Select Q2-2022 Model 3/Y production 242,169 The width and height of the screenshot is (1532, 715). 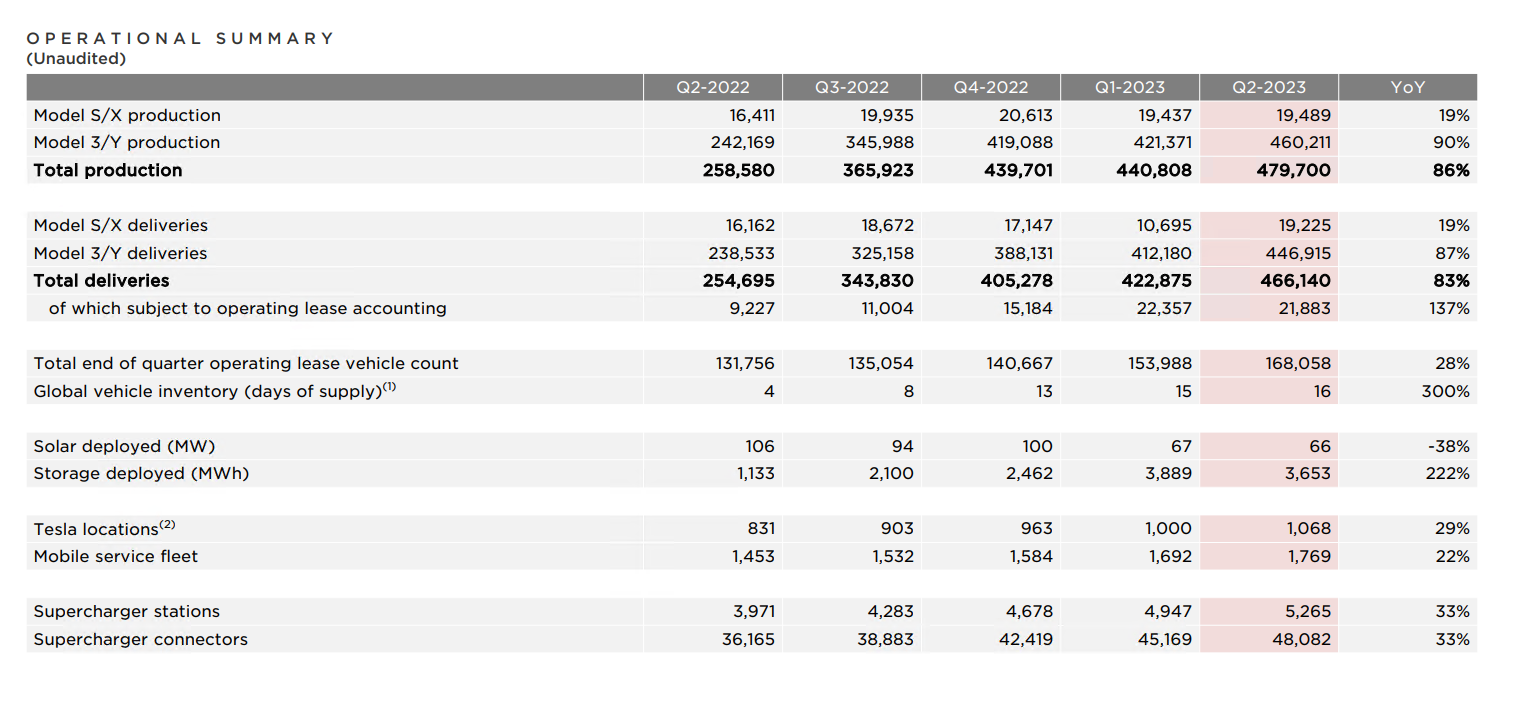pos(743,142)
